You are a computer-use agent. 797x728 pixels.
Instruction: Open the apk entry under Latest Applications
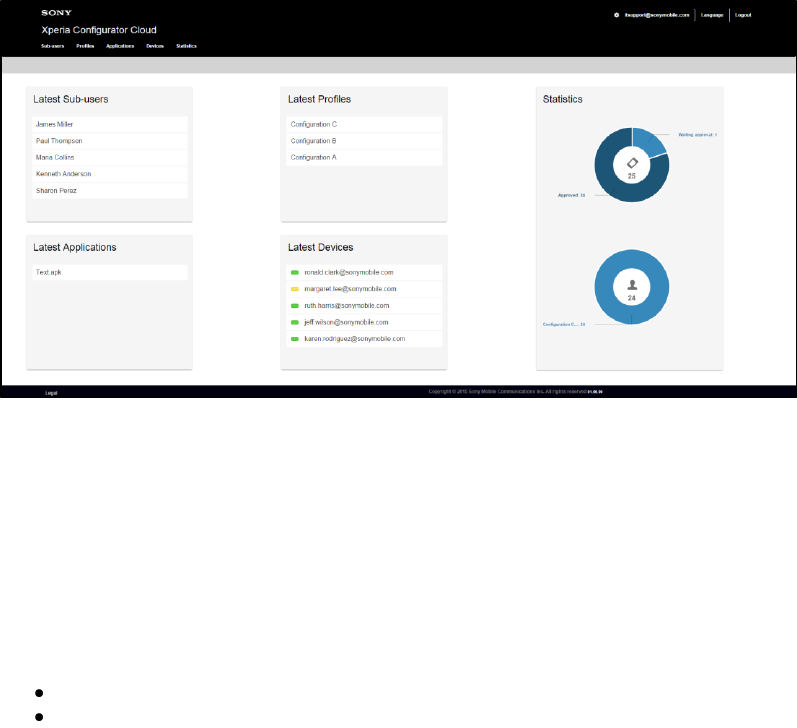tap(109, 272)
